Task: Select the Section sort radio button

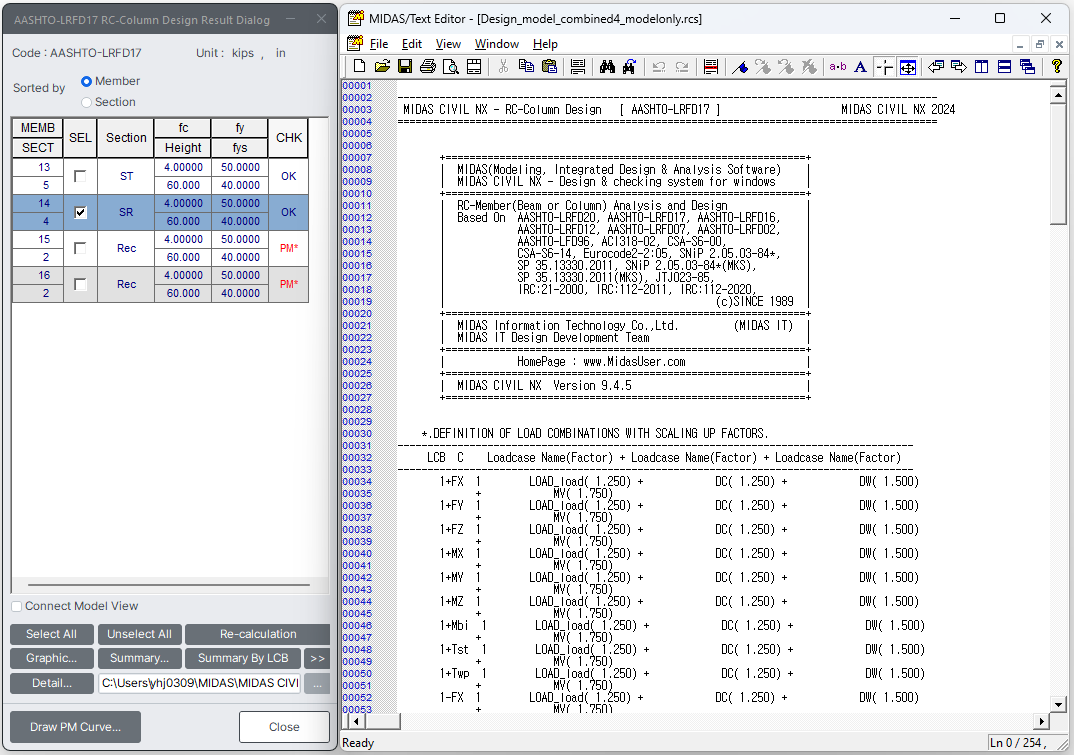Action: click(86, 102)
